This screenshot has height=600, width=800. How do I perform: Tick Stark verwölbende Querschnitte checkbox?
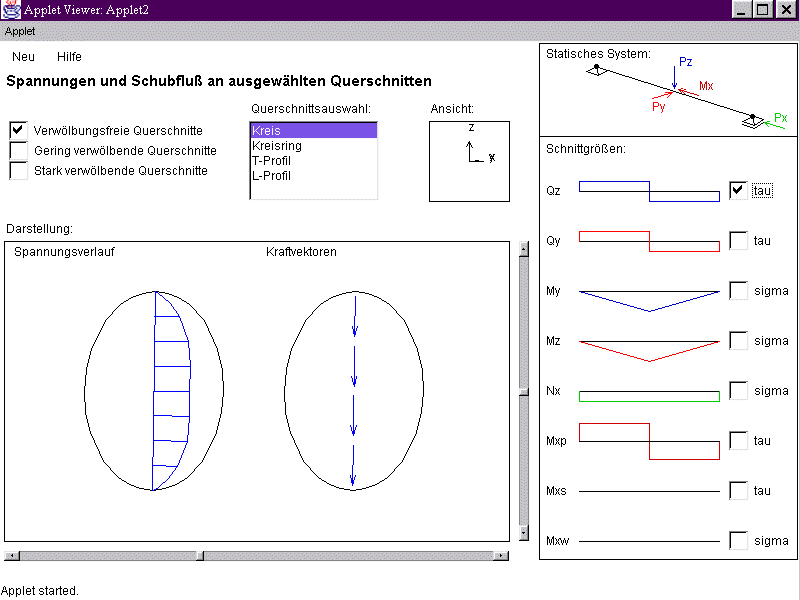pos(19,170)
